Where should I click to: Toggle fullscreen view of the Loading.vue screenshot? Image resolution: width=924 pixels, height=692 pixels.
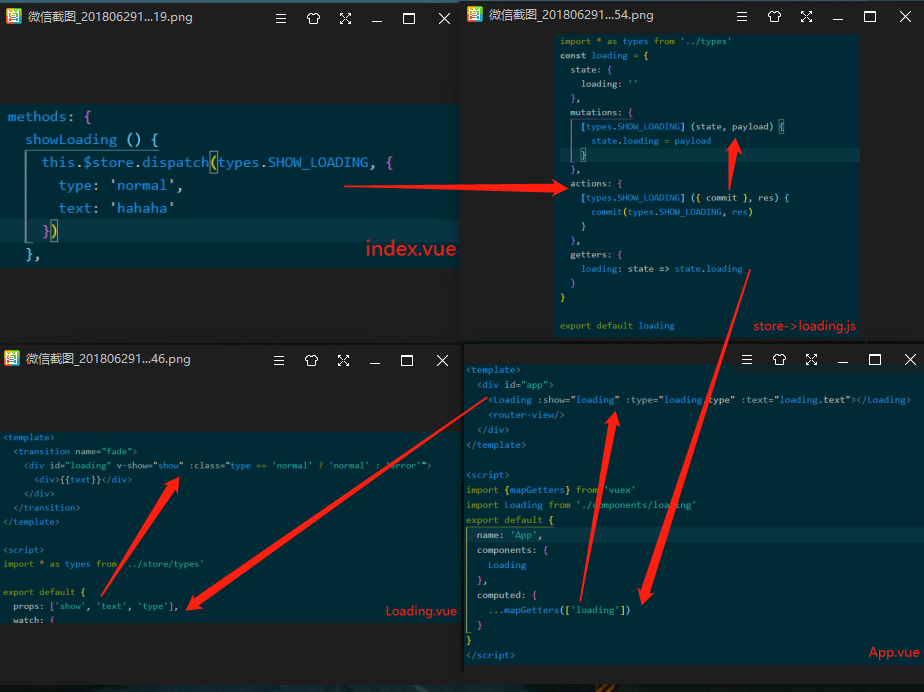344,360
